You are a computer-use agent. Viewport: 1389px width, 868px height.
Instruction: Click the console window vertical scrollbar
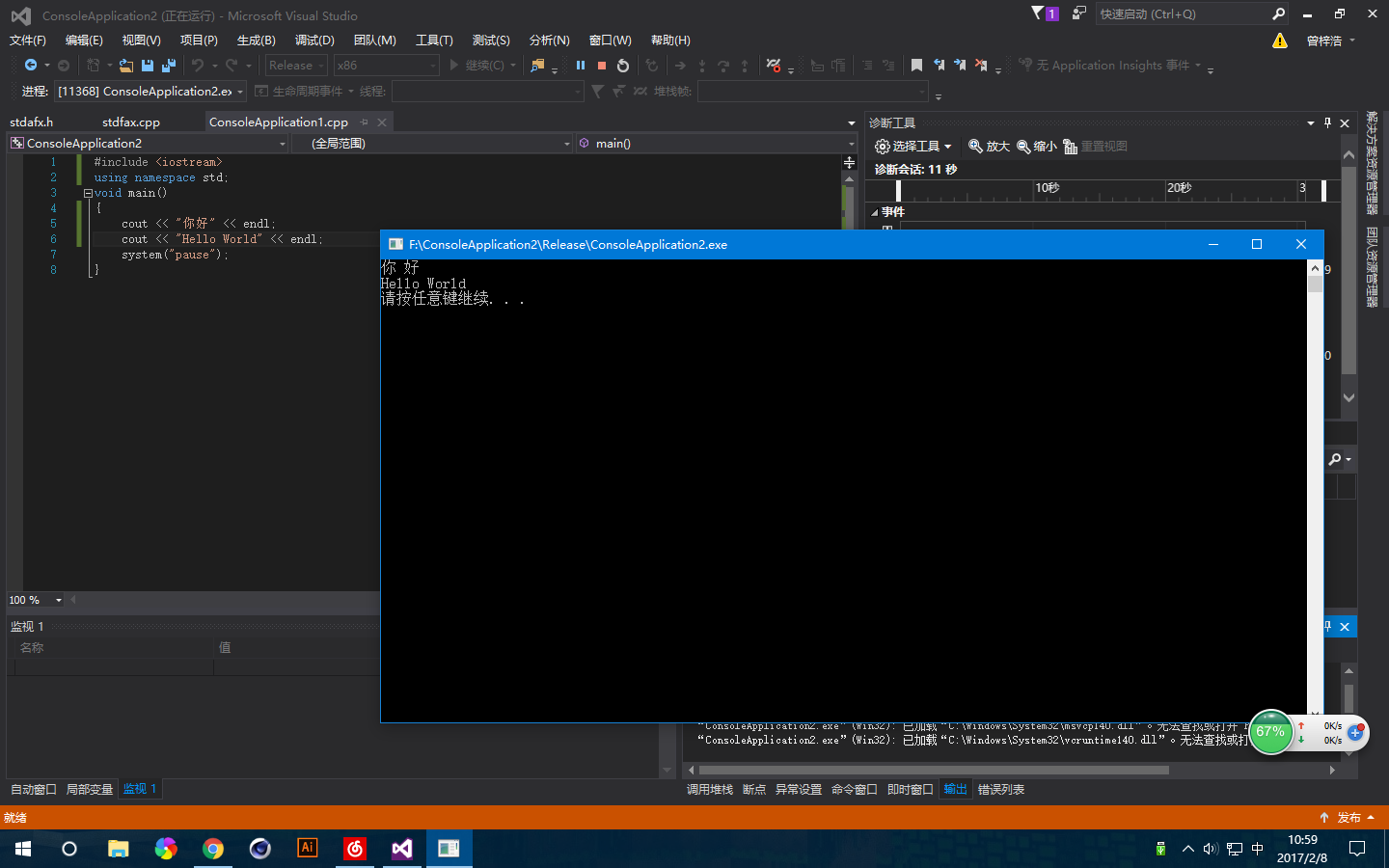tap(1315, 490)
